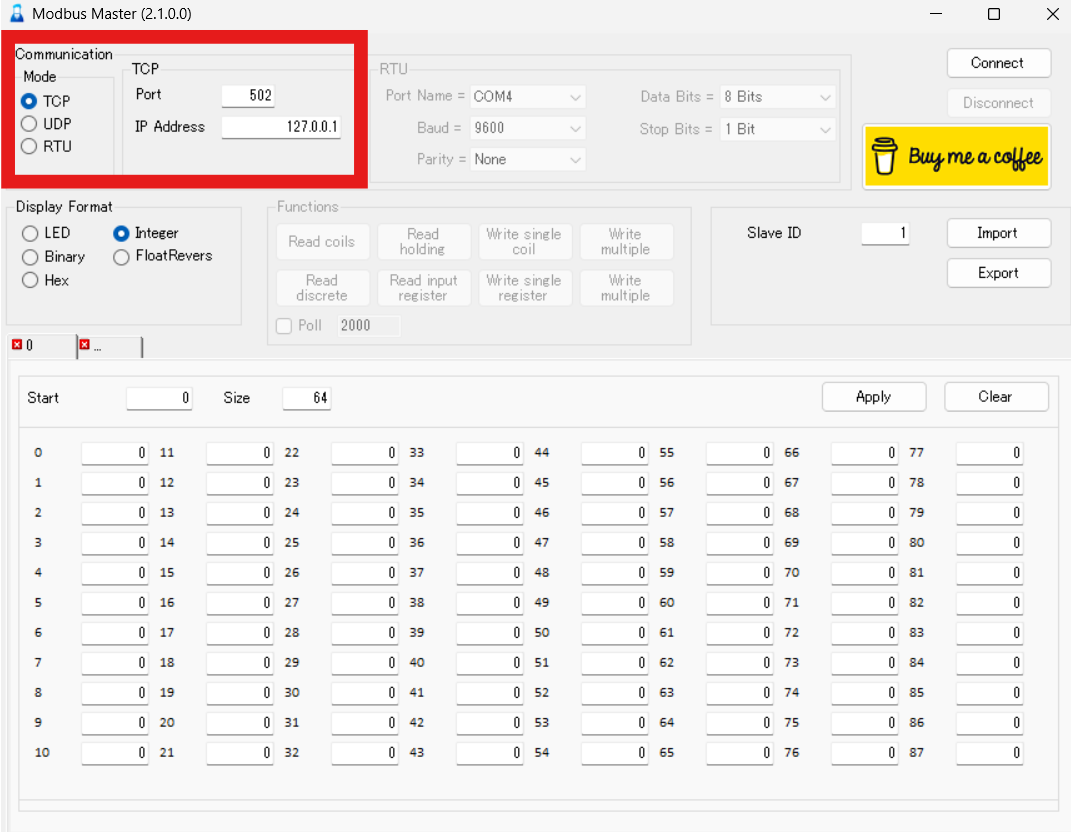Click the Buy me a coffee banner

(956, 157)
